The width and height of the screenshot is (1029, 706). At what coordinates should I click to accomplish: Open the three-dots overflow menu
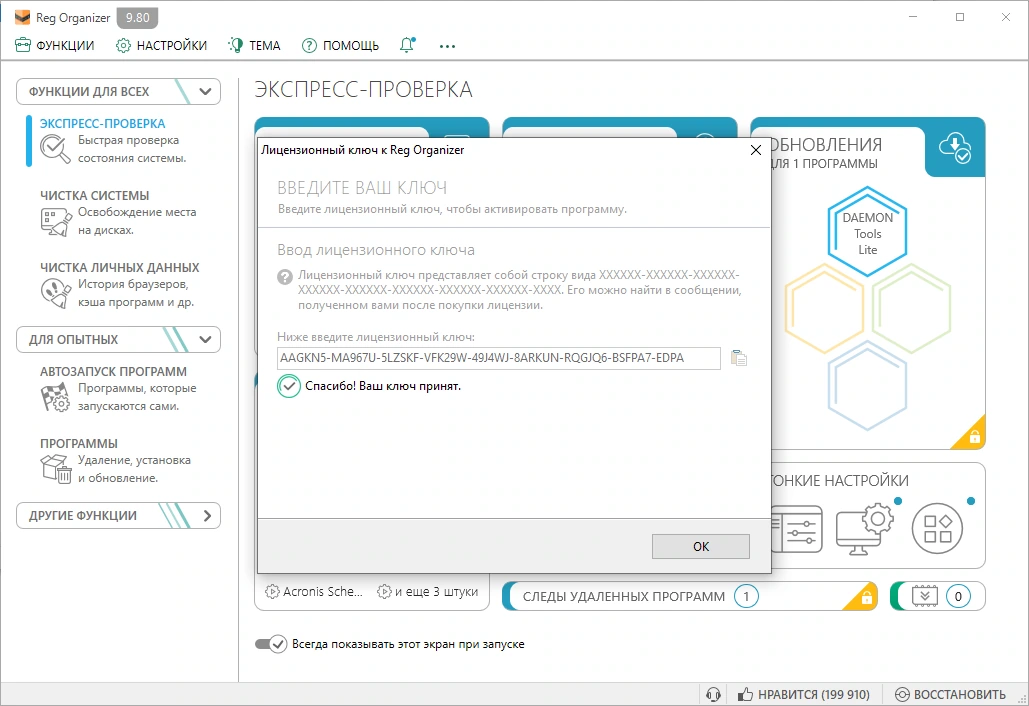pos(448,46)
